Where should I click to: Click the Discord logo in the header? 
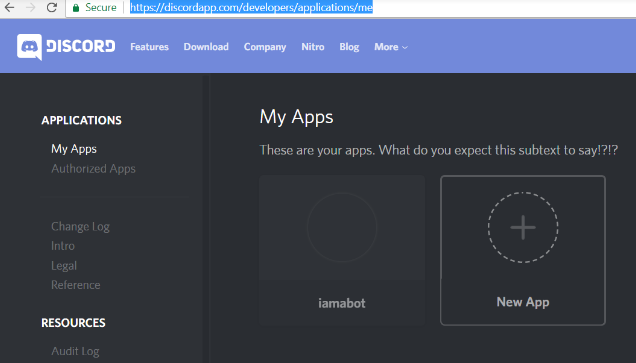pyautogui.click(x=66, y=47)
